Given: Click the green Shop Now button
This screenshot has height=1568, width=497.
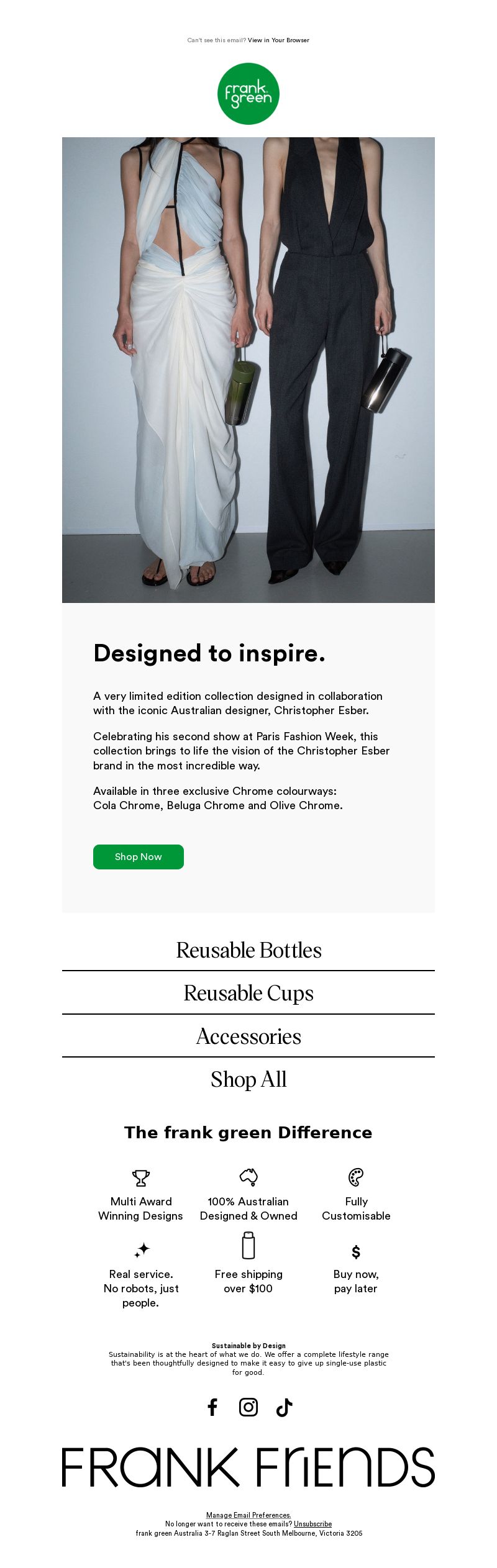Looking at the screenshot, I should pos(139,857).
